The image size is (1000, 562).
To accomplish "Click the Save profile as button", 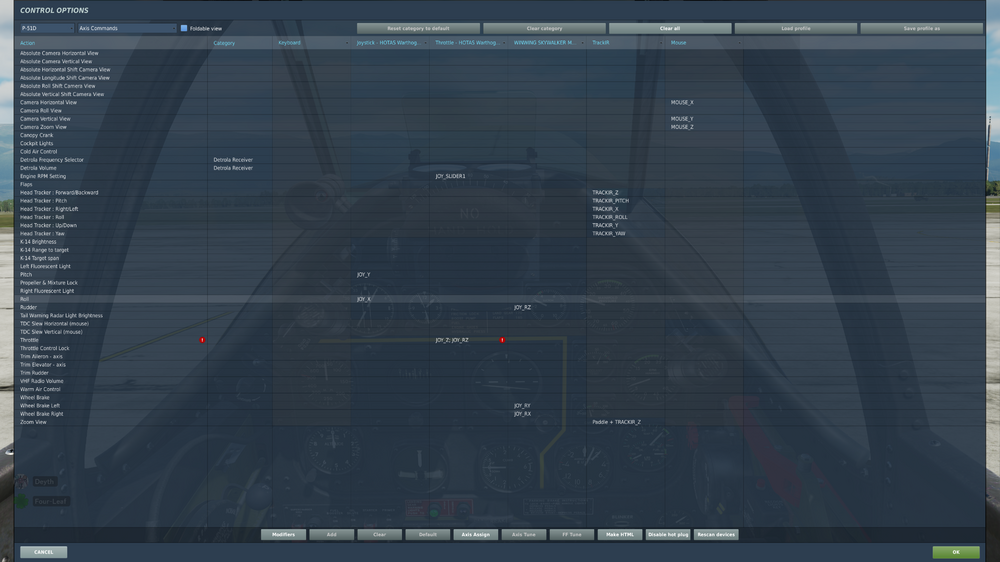I will [922, 28].
